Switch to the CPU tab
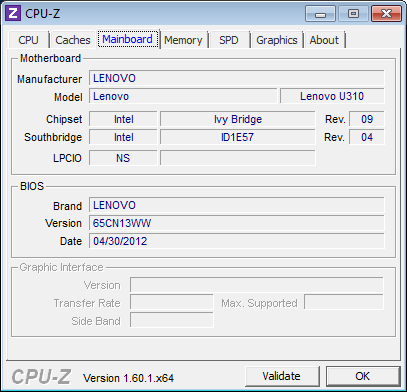The width and height of the screenshot is (407, 392). 29,40
